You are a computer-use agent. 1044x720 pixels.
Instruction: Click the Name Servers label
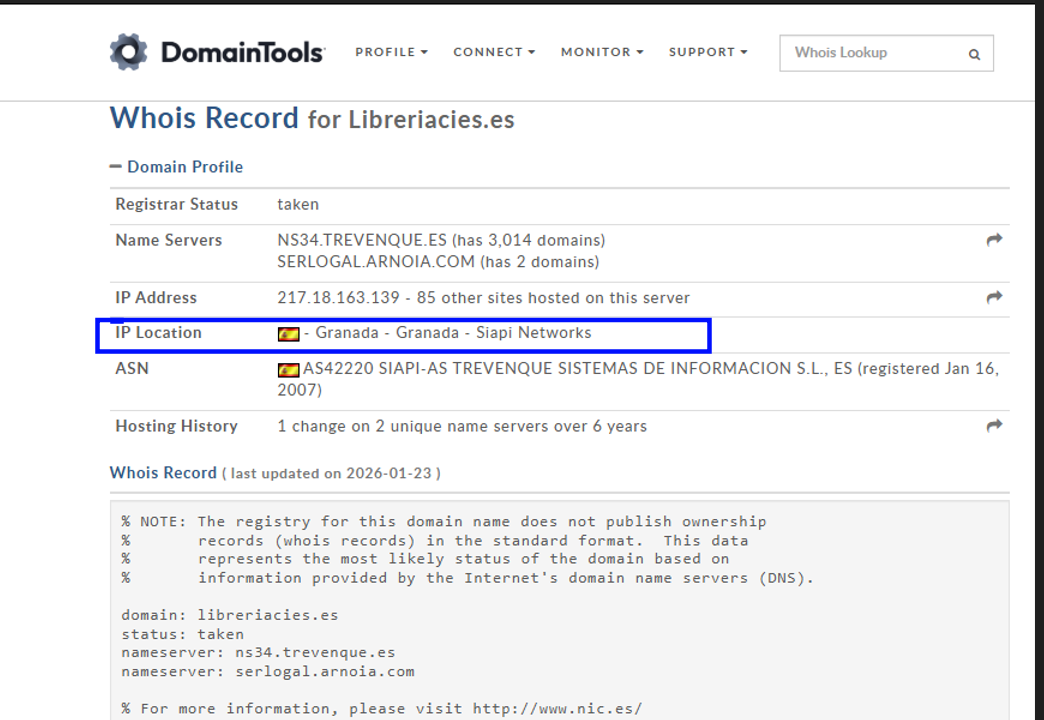point(168,240)
